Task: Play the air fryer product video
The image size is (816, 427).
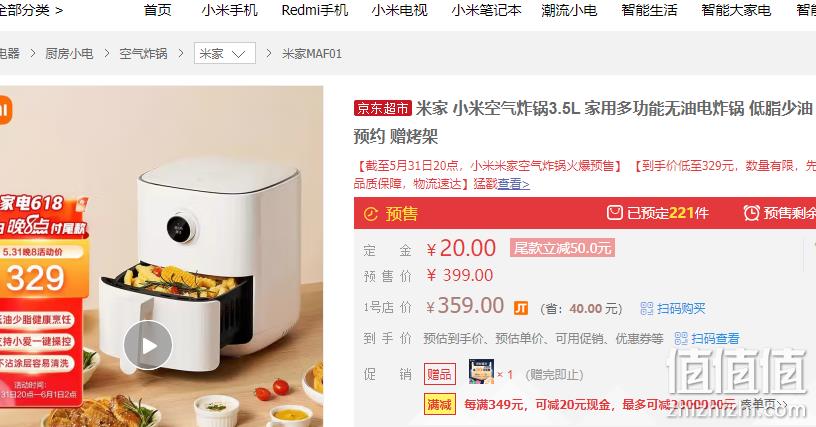Action: pos(148,345)
